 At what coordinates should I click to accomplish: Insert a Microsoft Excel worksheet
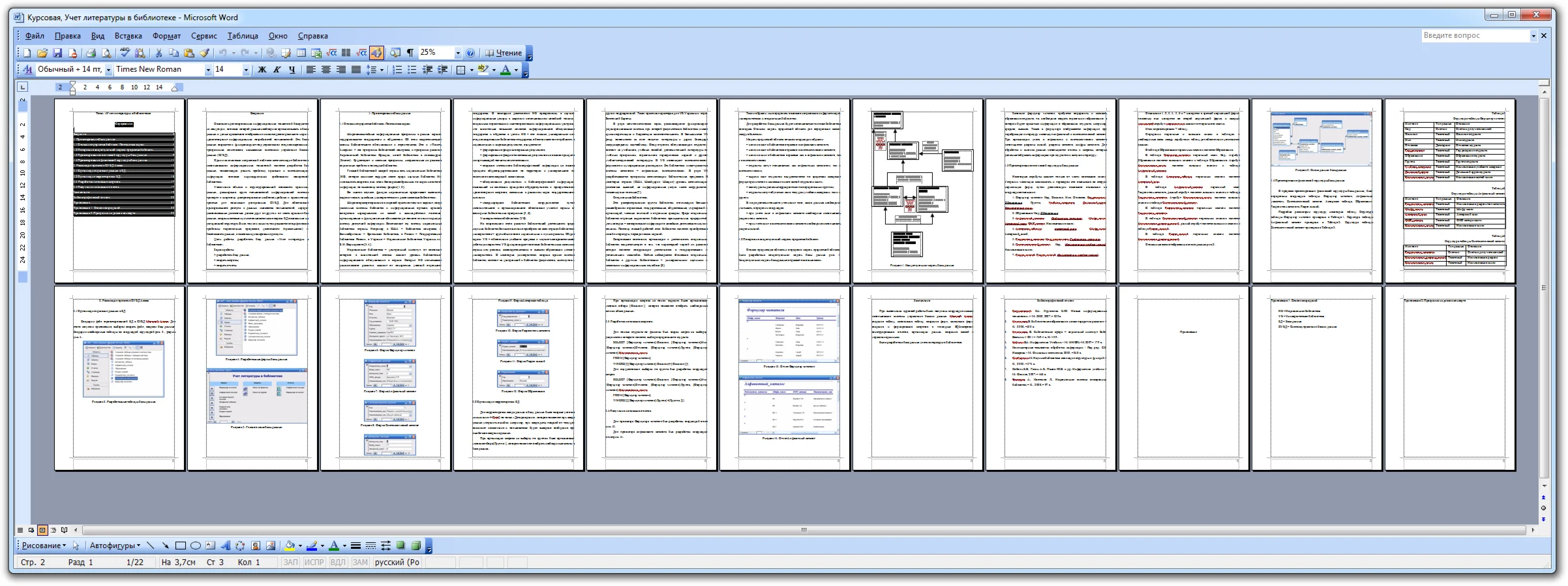click(316, 53)
